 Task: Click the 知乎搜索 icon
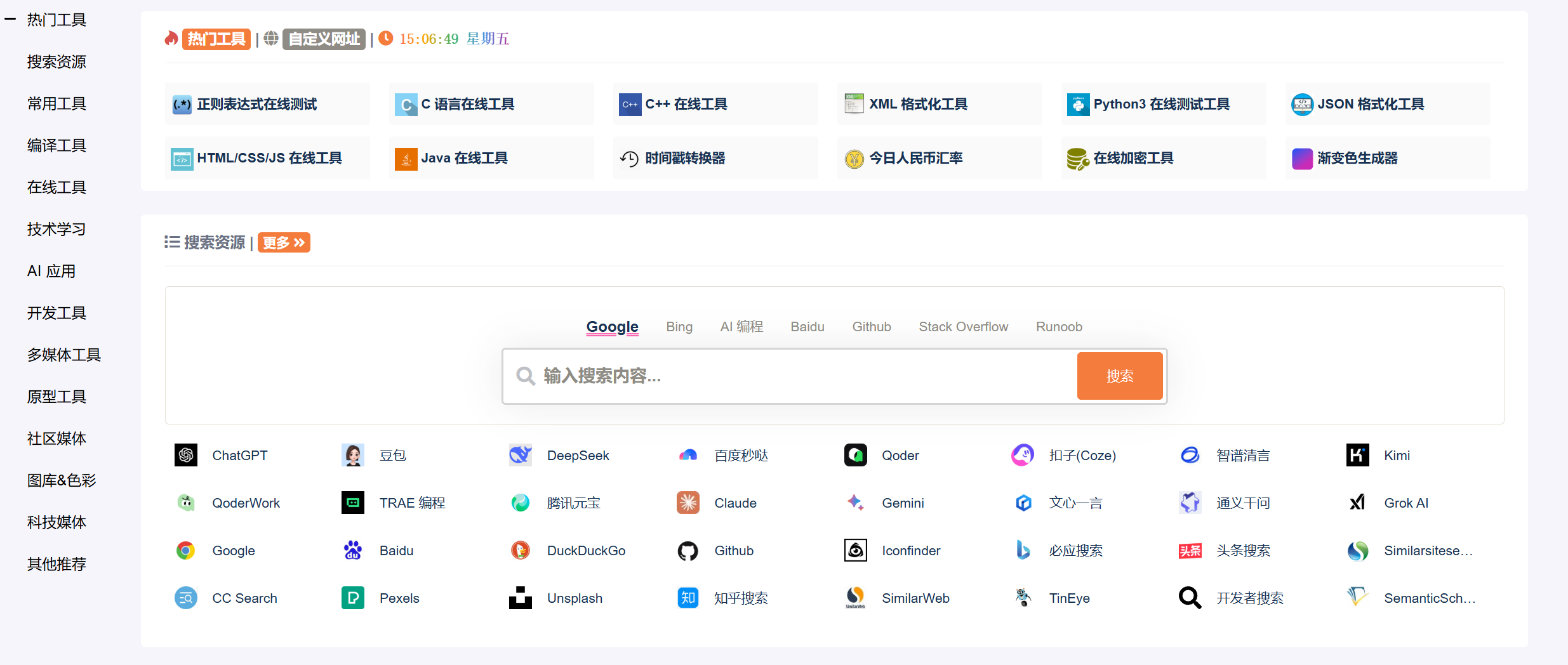tap(688, 598)
